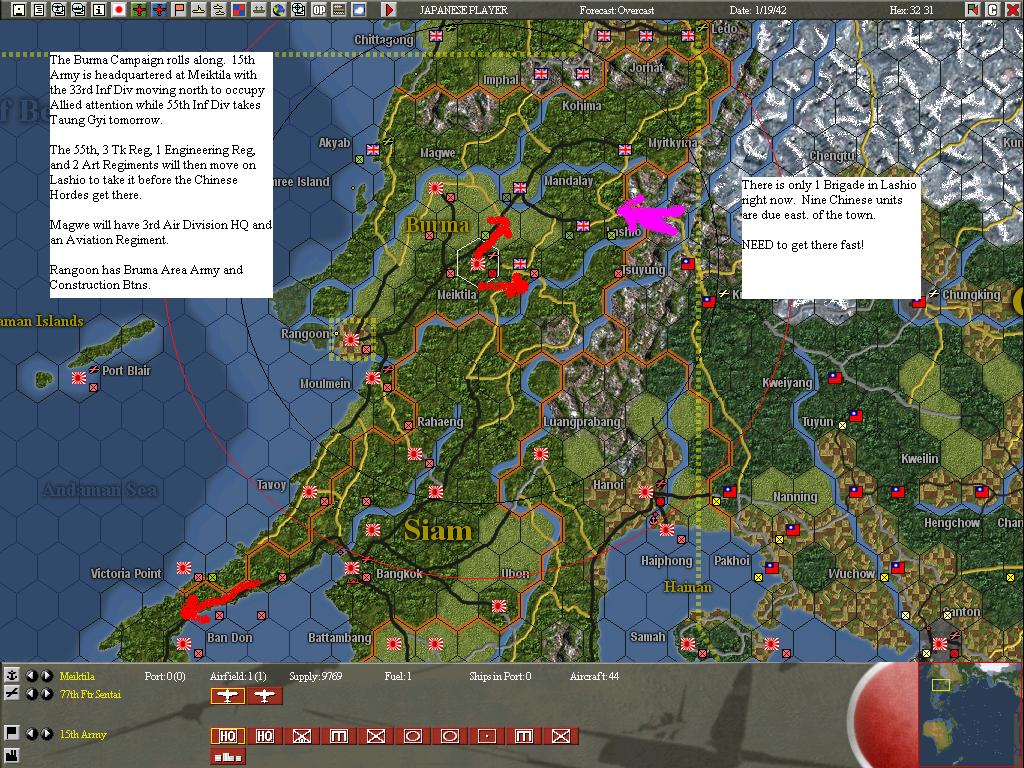1024x768 pixels.
Task: Click the Rangoon Japanese flag base marker
Action: (x=352, y=340)
